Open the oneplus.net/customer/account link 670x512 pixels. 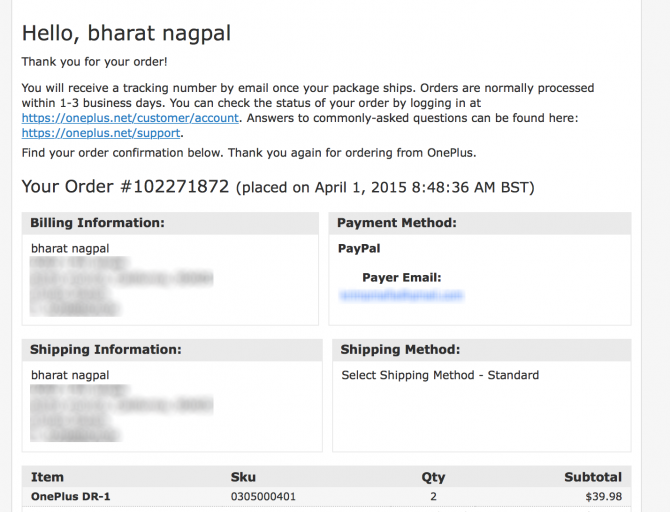point(130,118)
